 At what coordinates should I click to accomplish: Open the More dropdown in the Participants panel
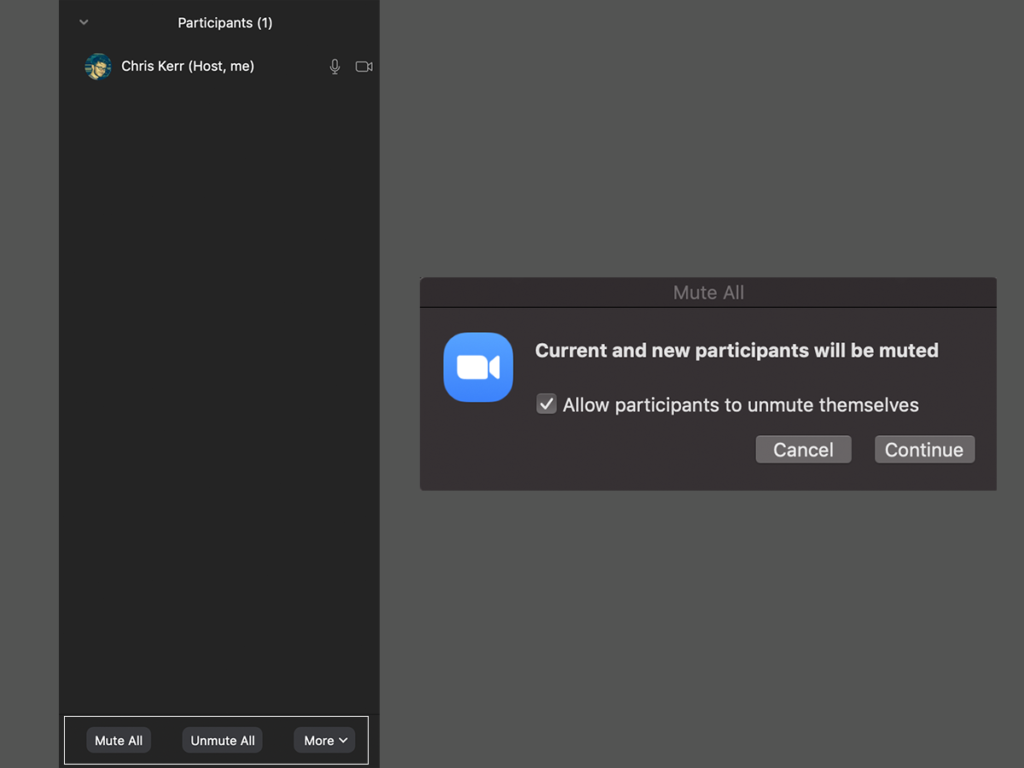(324, 740)
